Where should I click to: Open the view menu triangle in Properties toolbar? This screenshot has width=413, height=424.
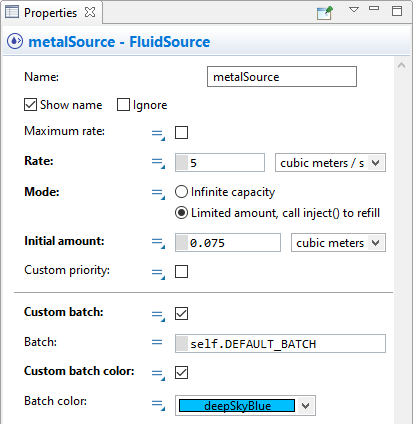[354, 10]
